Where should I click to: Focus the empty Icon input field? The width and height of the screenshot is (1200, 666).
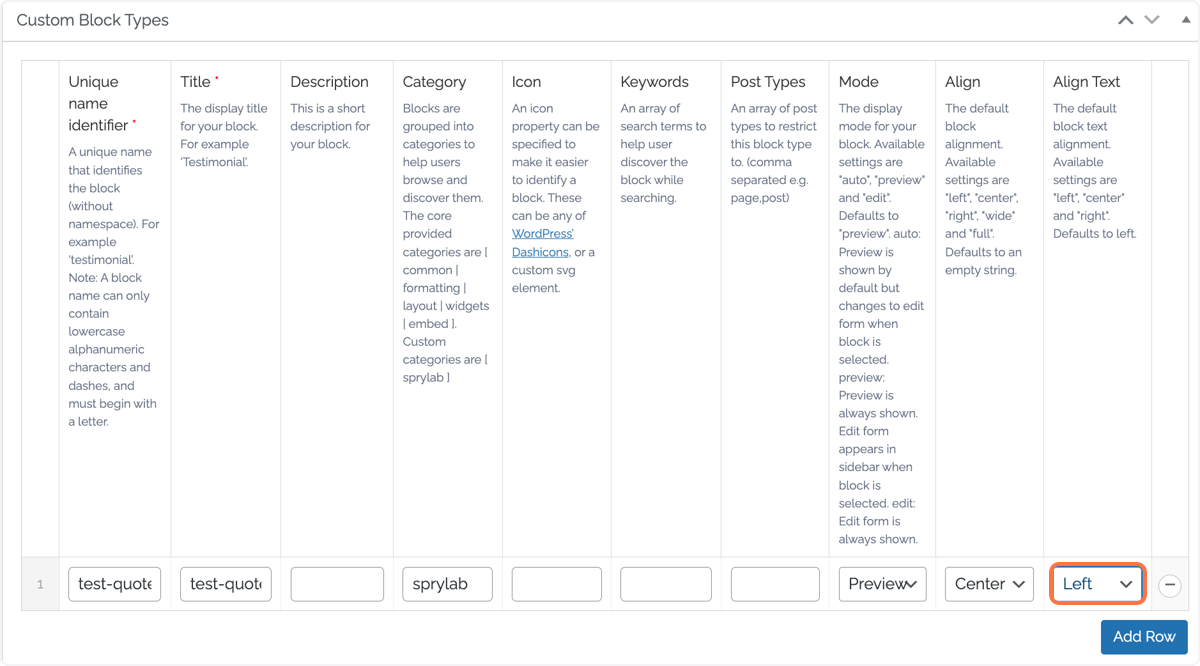point(556,584)
